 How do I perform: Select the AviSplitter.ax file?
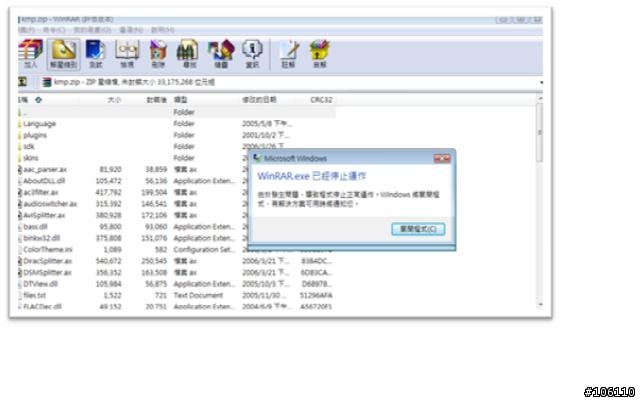tap(44, 215)
